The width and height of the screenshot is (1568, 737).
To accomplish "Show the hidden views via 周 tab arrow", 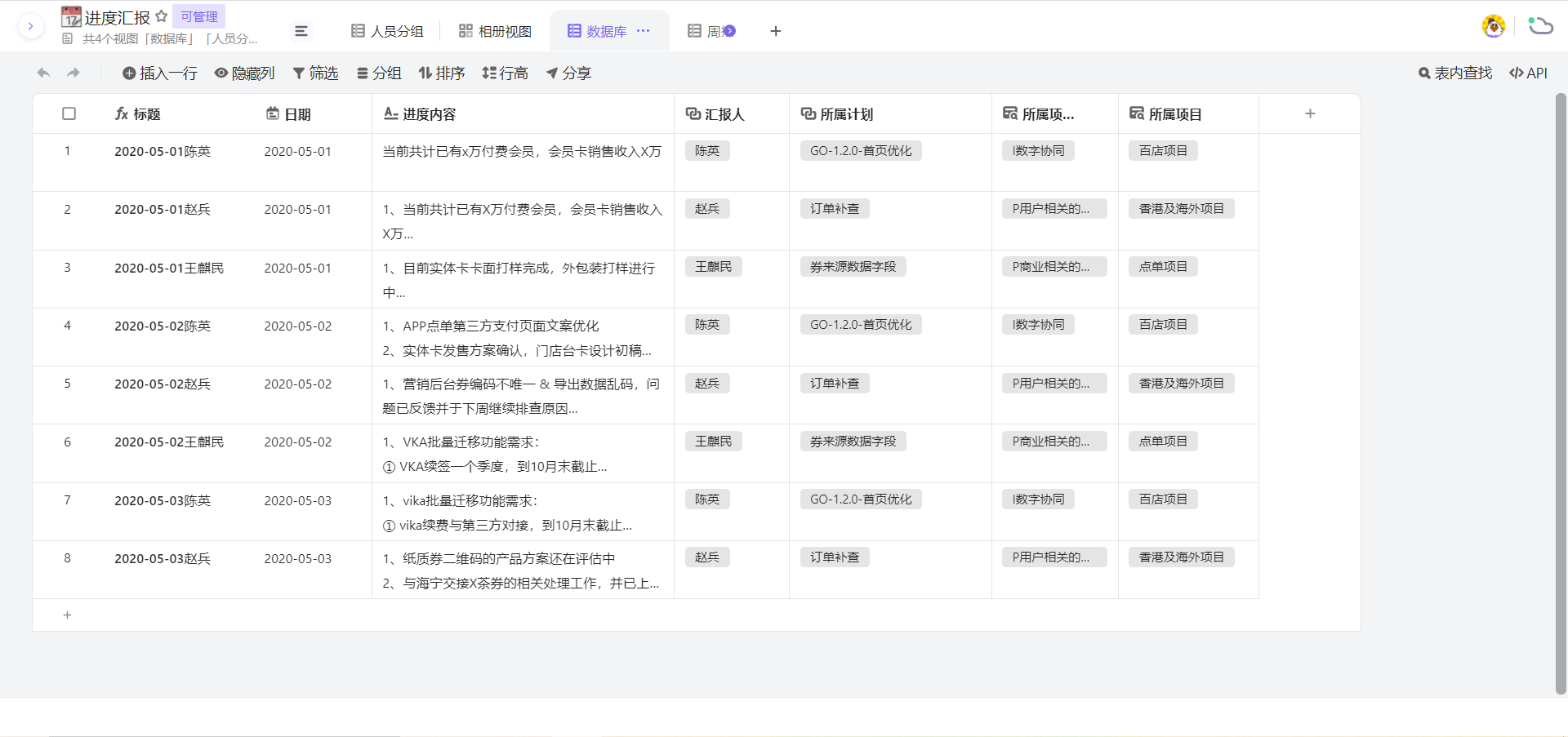I will [x=729, y=31].
